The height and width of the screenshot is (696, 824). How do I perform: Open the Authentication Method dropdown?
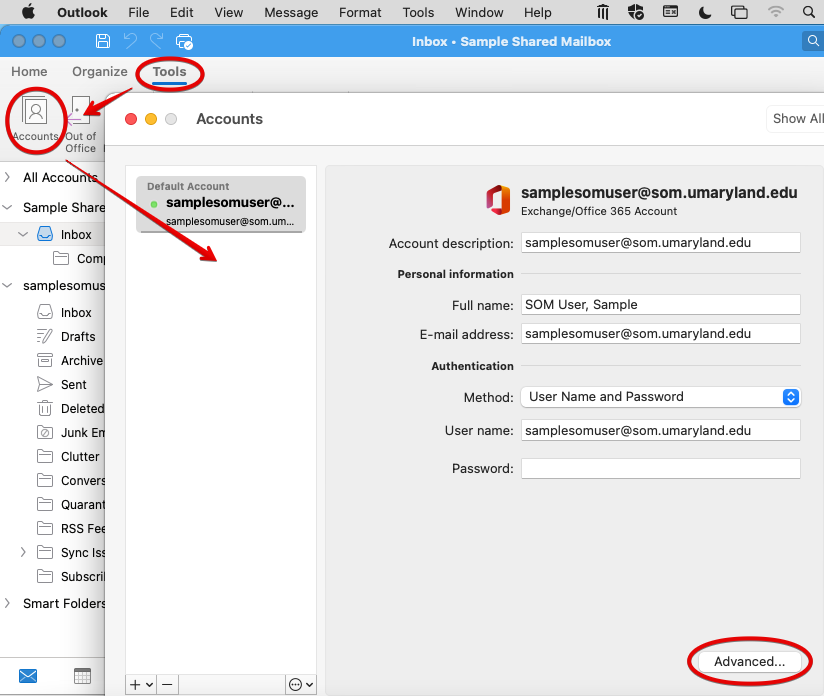point(660,397)
